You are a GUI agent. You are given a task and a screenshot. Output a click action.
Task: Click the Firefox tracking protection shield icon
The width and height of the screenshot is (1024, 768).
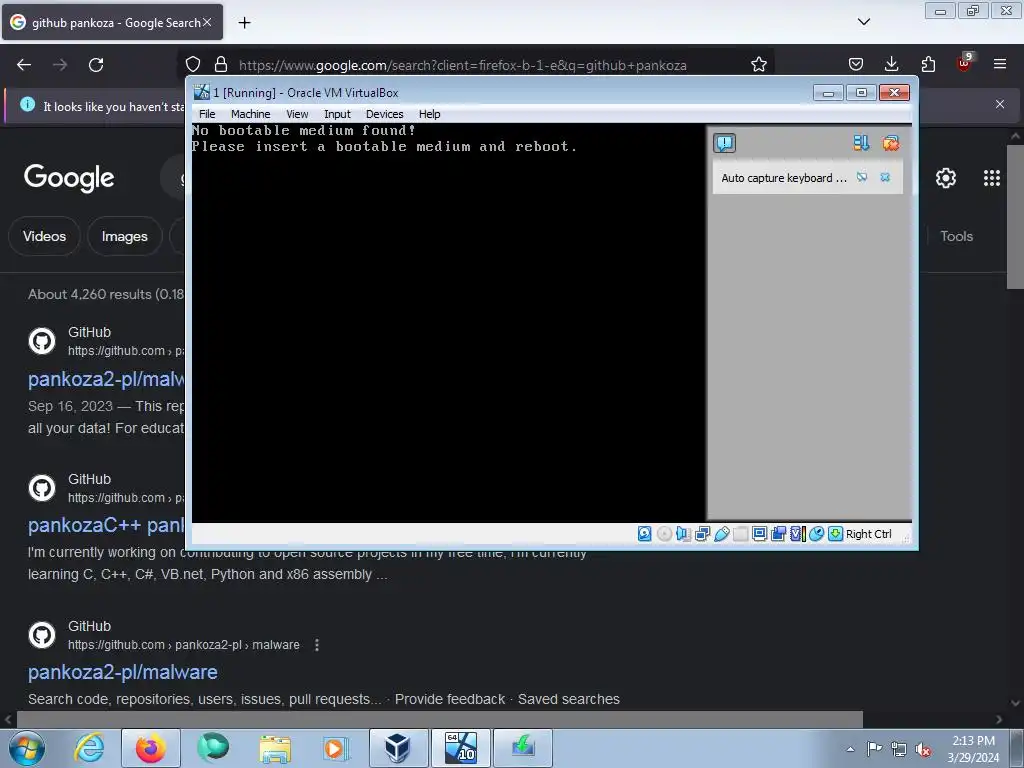click(193, 64)
